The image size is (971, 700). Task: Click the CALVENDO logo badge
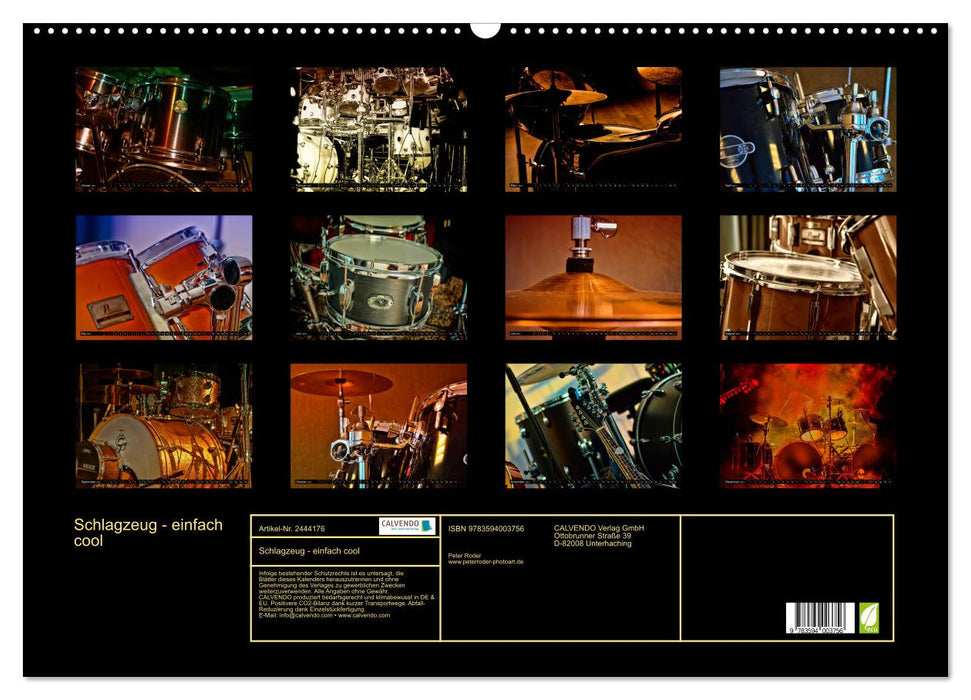(407, 526)
